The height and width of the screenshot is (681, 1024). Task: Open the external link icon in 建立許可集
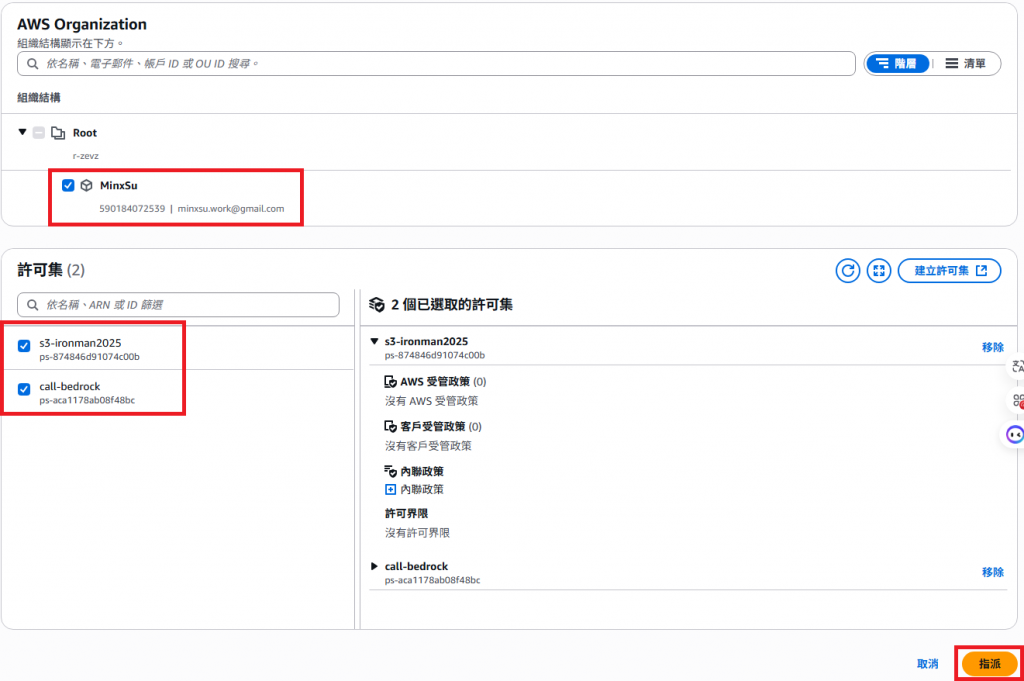[982, 270]
